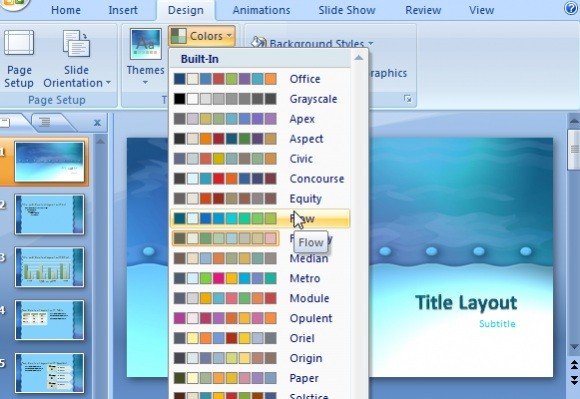Click main editor scroll-down arrow

574,347
